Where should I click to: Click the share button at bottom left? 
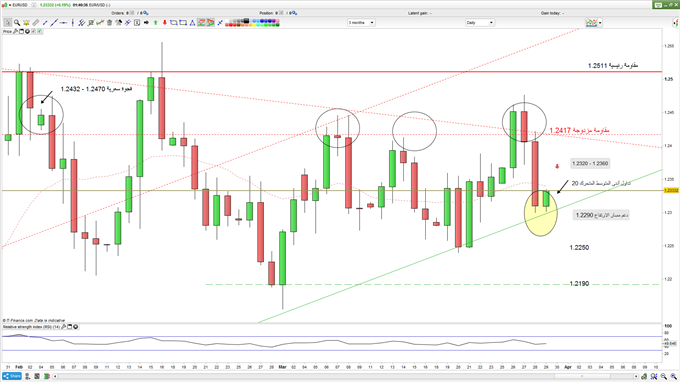pyautogui.click(x=12, y=376)
